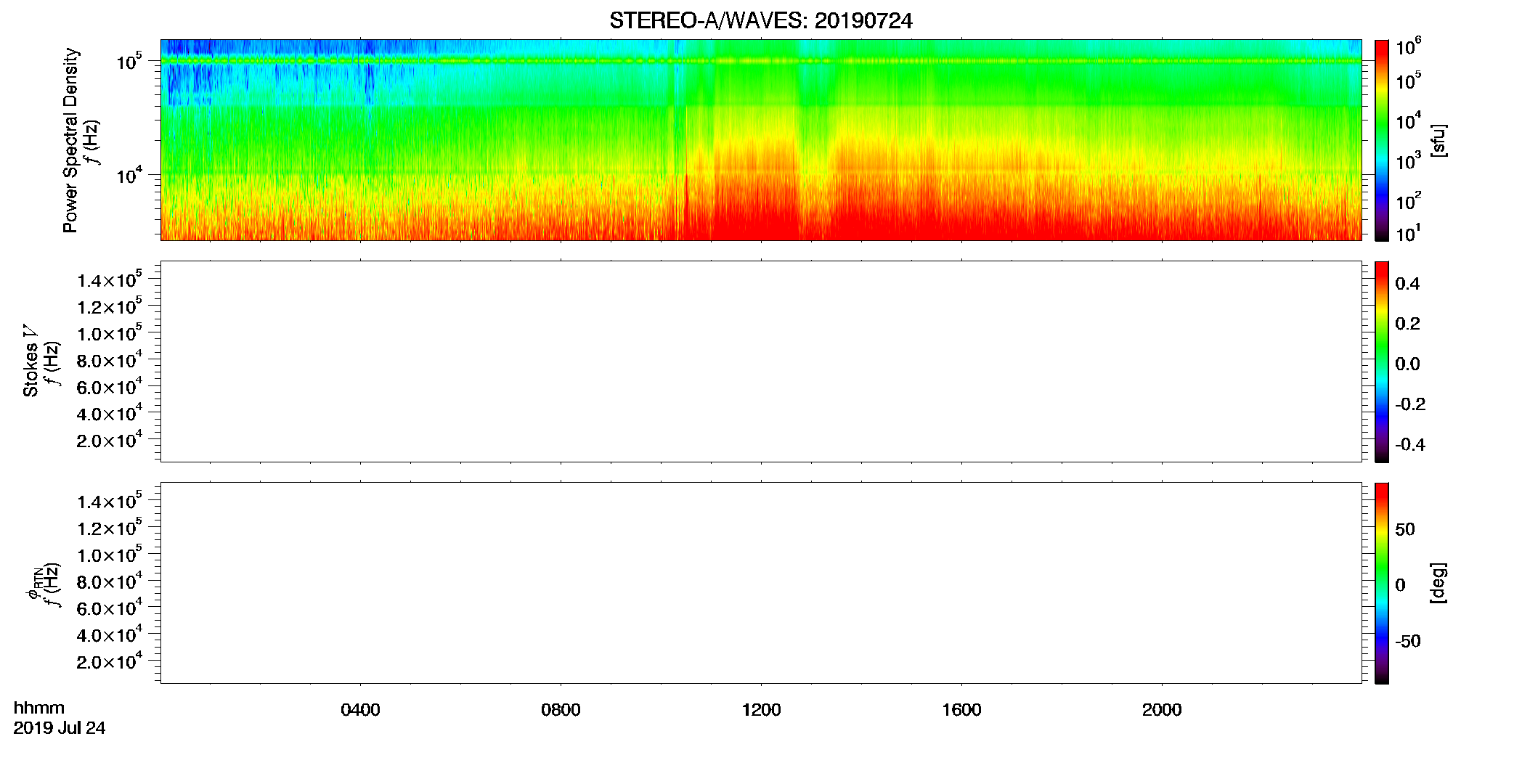Select the 1600 time tick label

[x=961, y=710]
